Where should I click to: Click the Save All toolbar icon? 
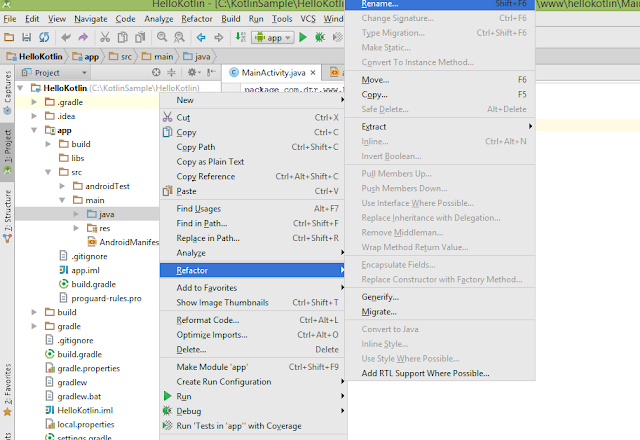click(x=27, y=38)
